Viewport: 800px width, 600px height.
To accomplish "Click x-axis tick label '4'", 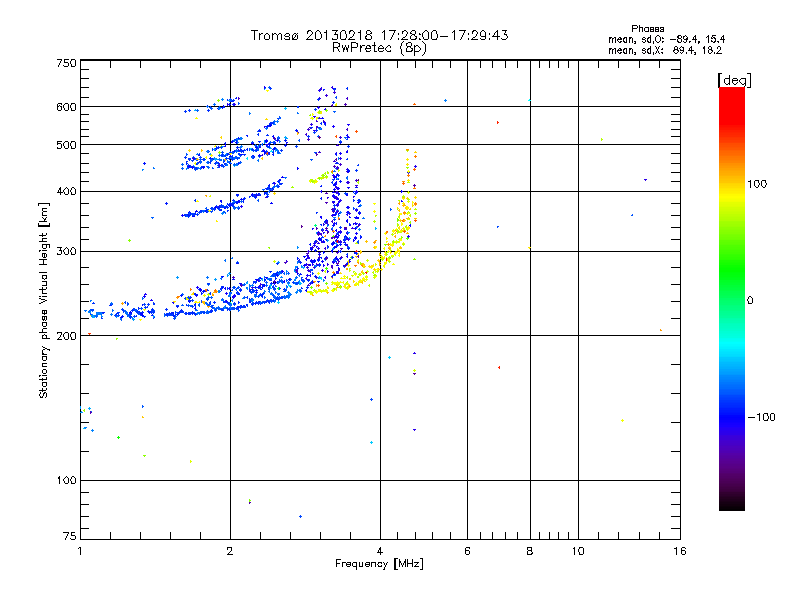I will 380,551.
